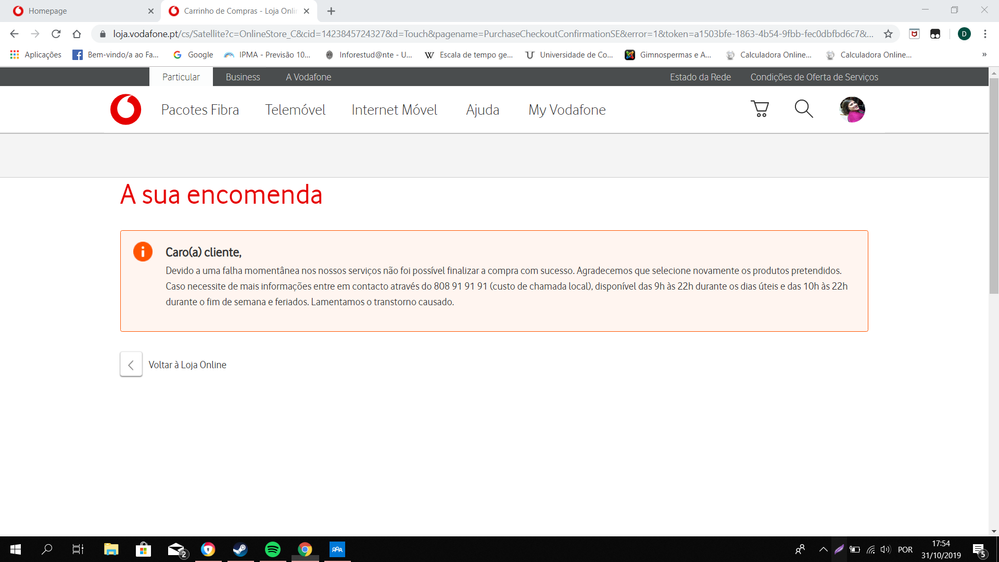Click the back arrow next to Voltar

[131, 365]
